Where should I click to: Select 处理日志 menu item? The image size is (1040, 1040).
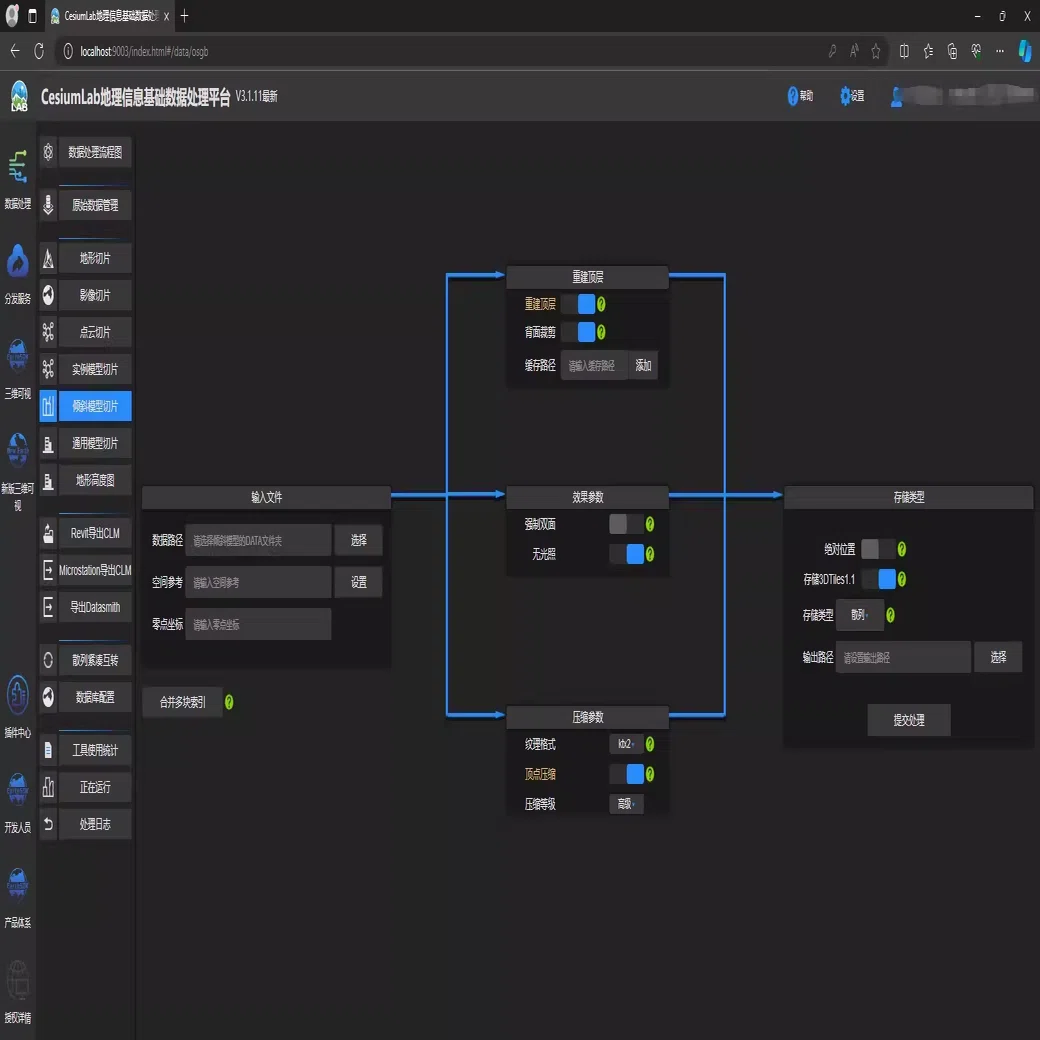click(95, 824)
